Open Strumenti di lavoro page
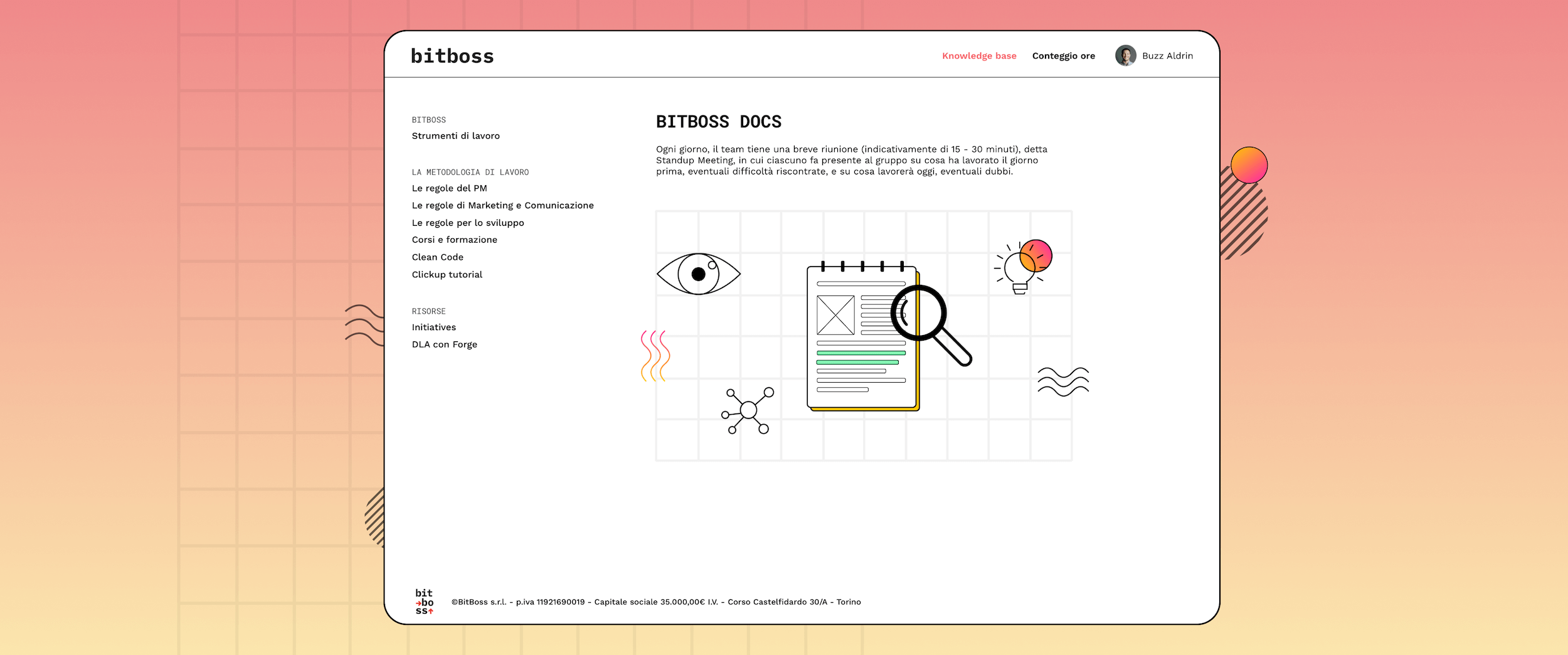The width and height of the screenshot is (1568, 655). tap(455, 136)
